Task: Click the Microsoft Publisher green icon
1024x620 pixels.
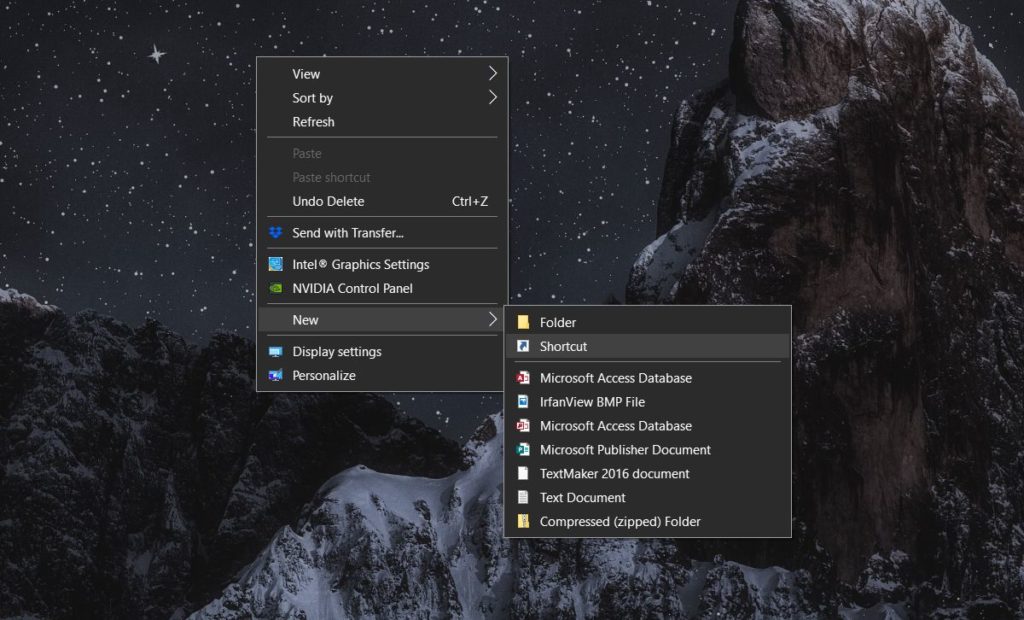Action: tap(522, 449)
